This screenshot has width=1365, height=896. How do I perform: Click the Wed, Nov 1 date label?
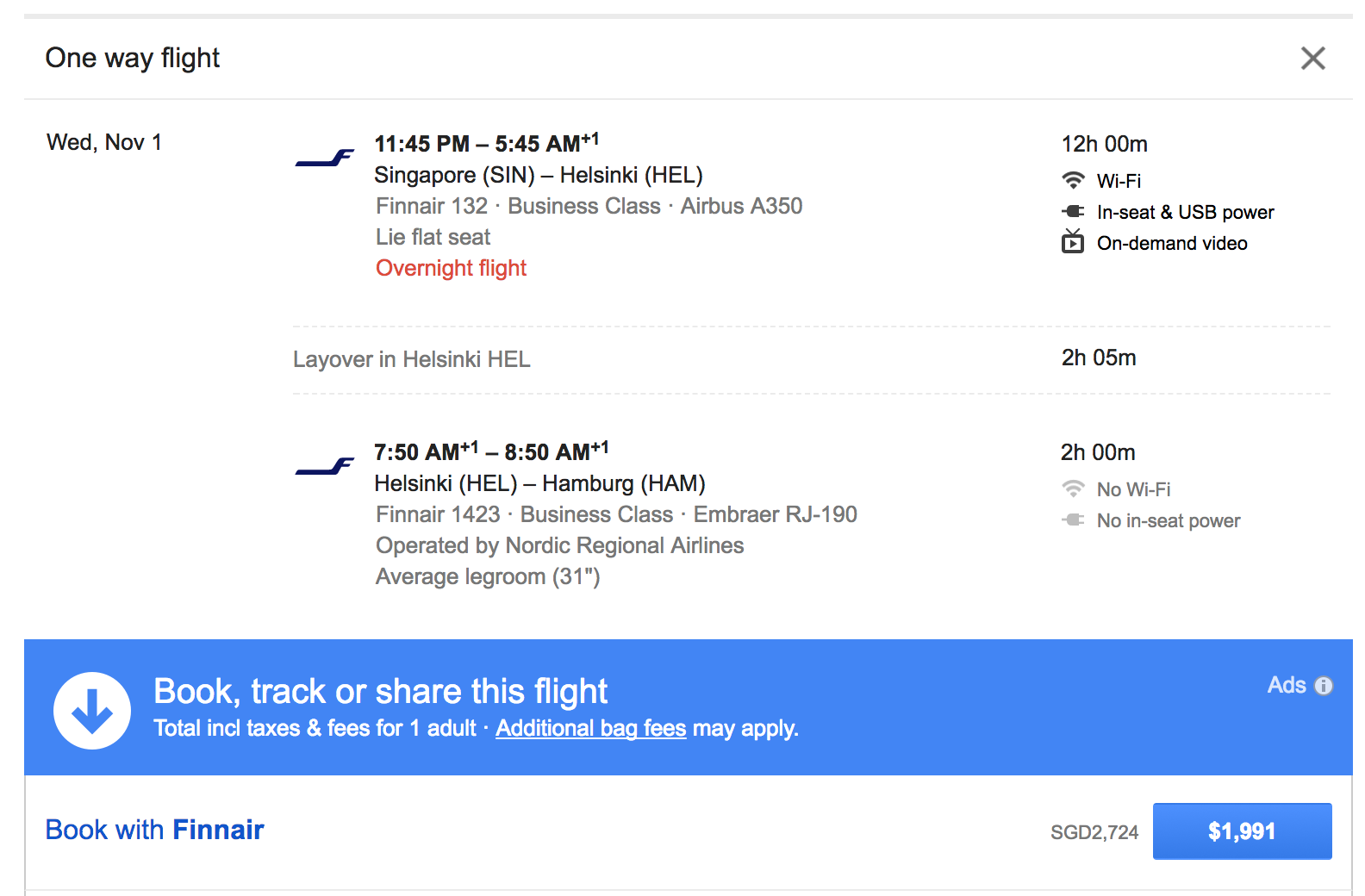click(104, 143)
